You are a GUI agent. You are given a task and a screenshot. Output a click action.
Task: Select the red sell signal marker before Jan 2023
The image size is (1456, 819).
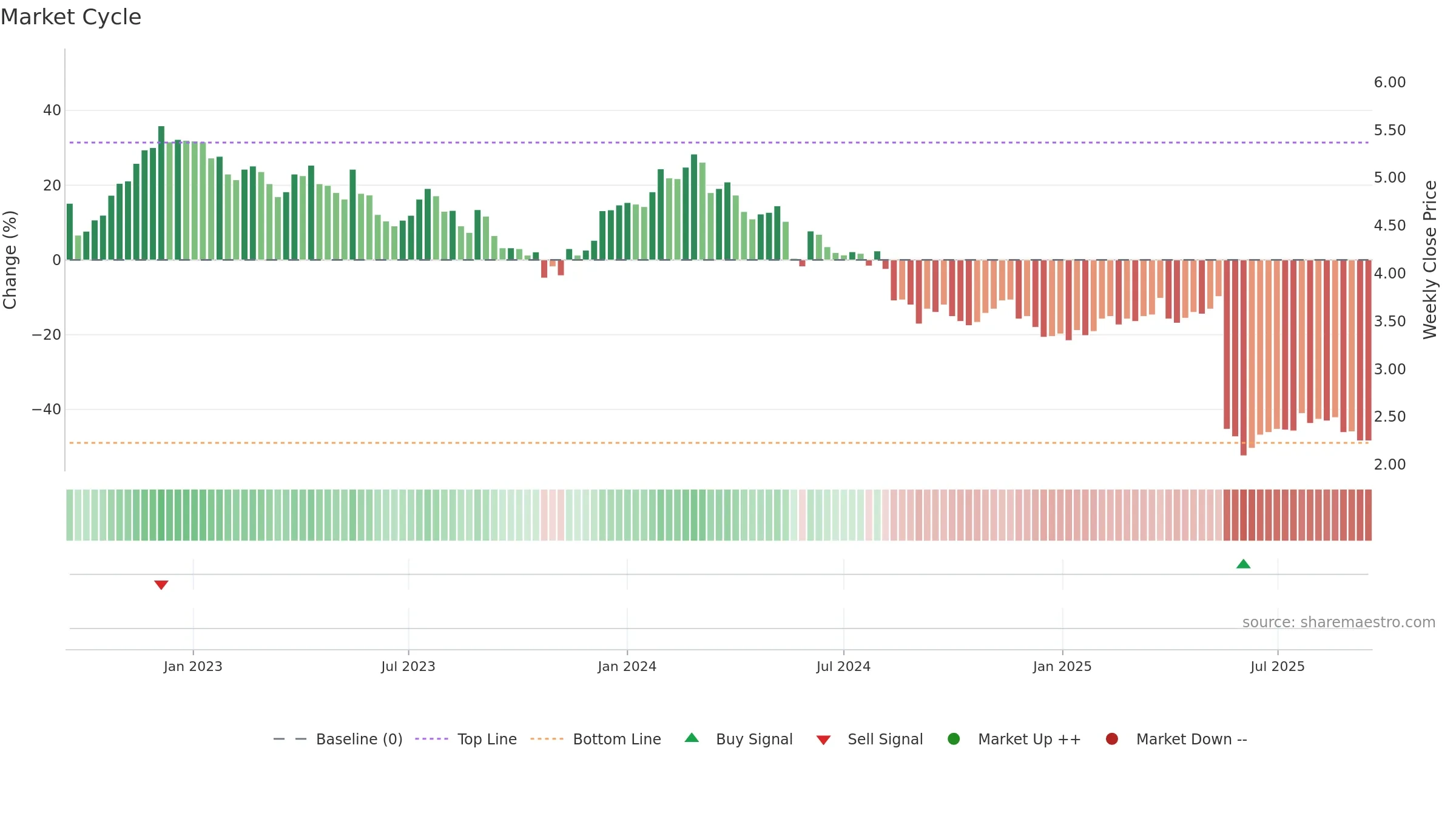tap(161, 585)
